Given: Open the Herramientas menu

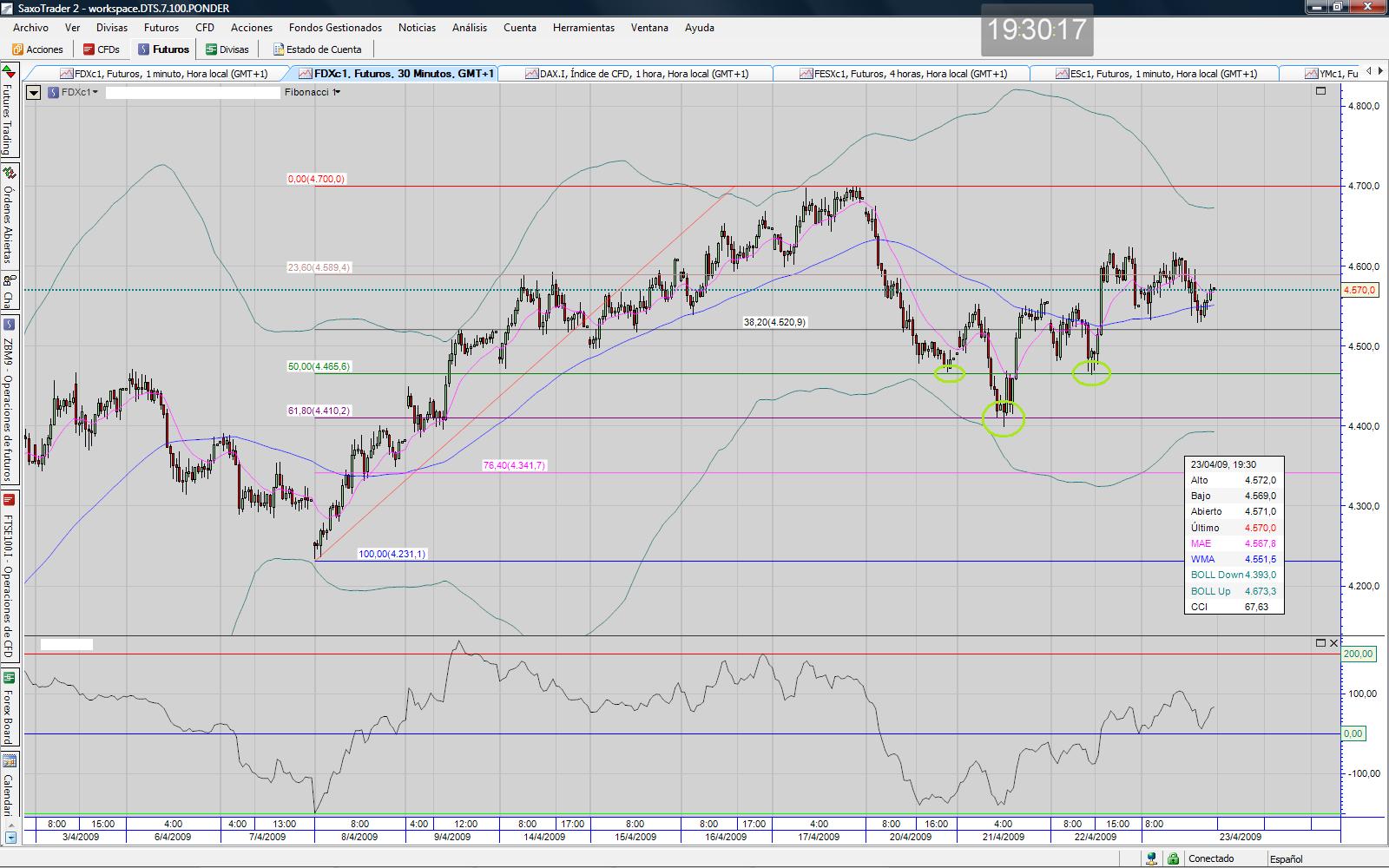Looking at the screenshot, I should [x=583, y=28].
